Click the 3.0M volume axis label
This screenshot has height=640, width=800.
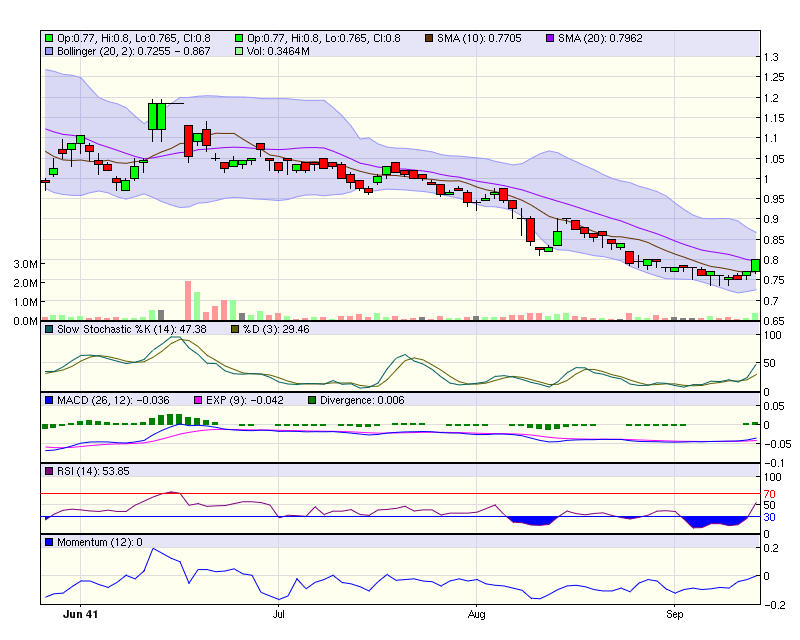pyautogui.click(x=26, y=264)
